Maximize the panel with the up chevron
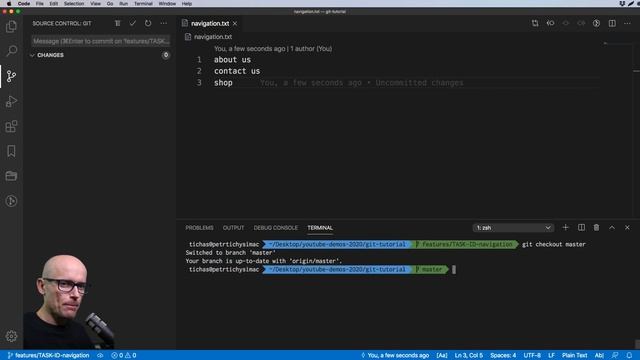This screenshot has height=360, width=640. point(612,227)
